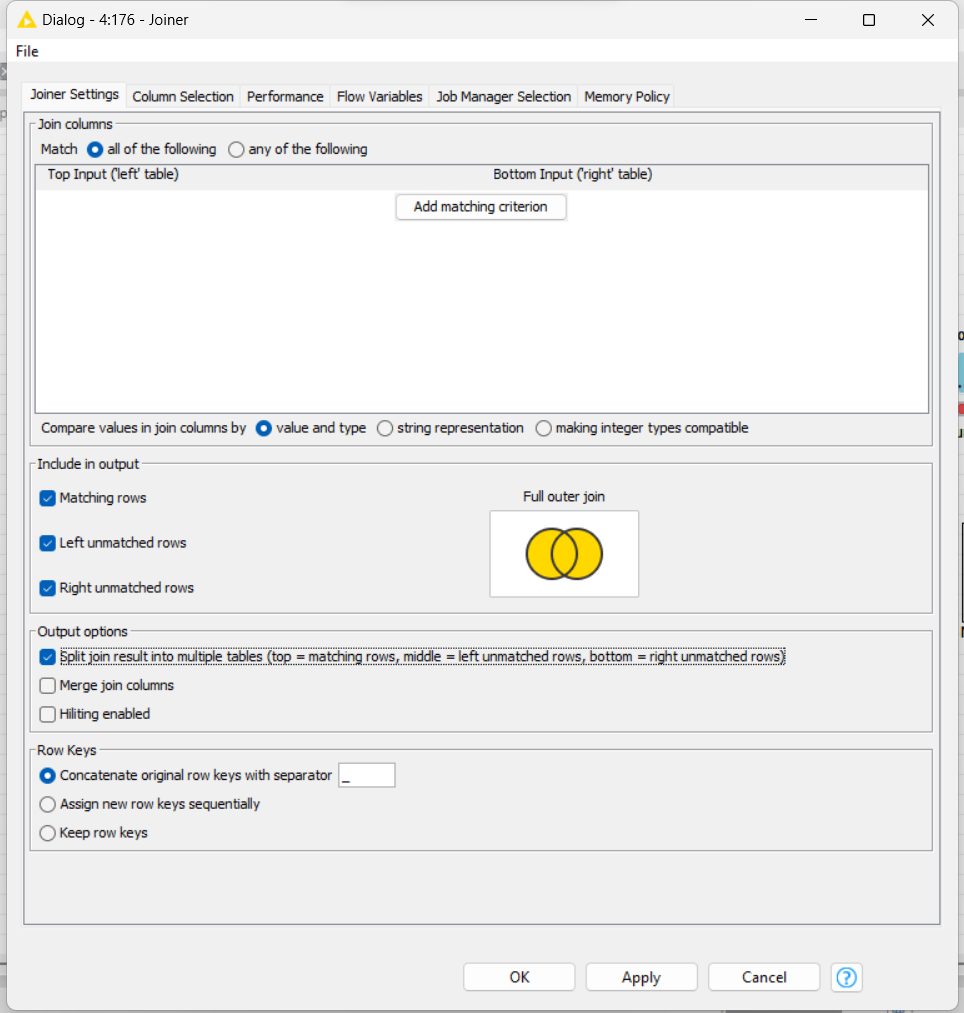Viewport: 964px width, 1013px height.
Task: Choose making integer types compatible option
Action: coord(543,428)
